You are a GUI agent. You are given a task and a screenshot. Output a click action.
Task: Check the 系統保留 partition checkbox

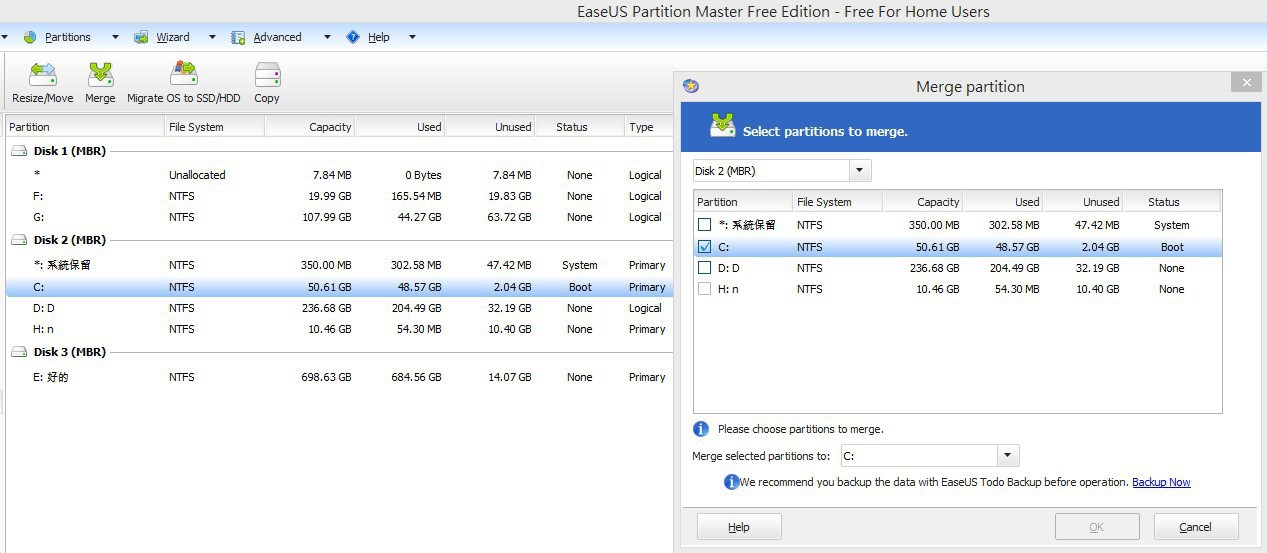click(704, 225)
